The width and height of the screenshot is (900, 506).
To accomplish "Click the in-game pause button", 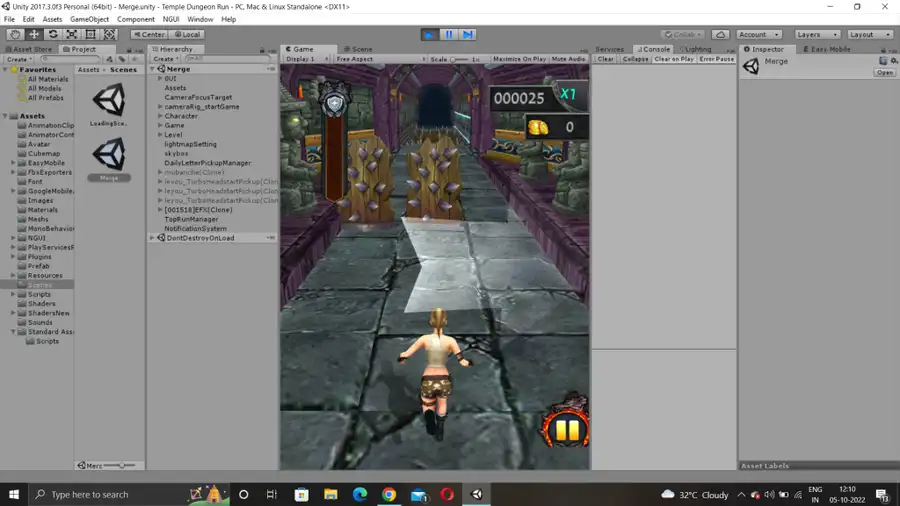I will coord(567,429).
